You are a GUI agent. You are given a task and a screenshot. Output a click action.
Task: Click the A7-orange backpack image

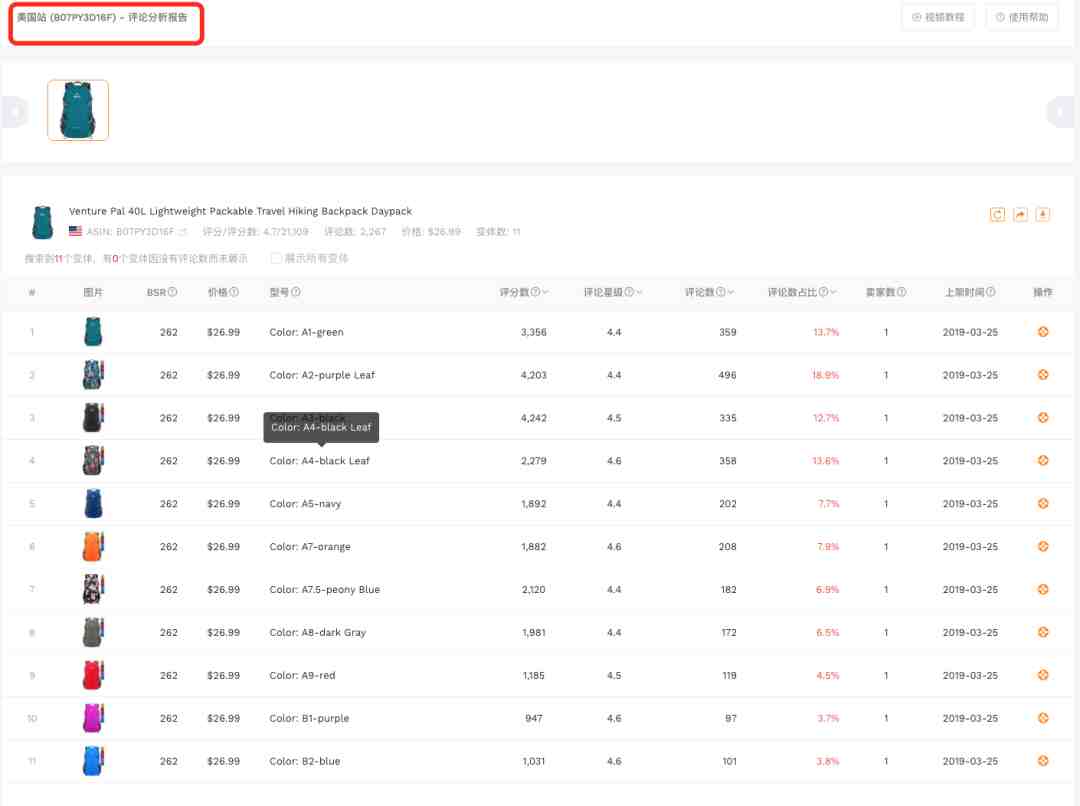click(93, 546)
